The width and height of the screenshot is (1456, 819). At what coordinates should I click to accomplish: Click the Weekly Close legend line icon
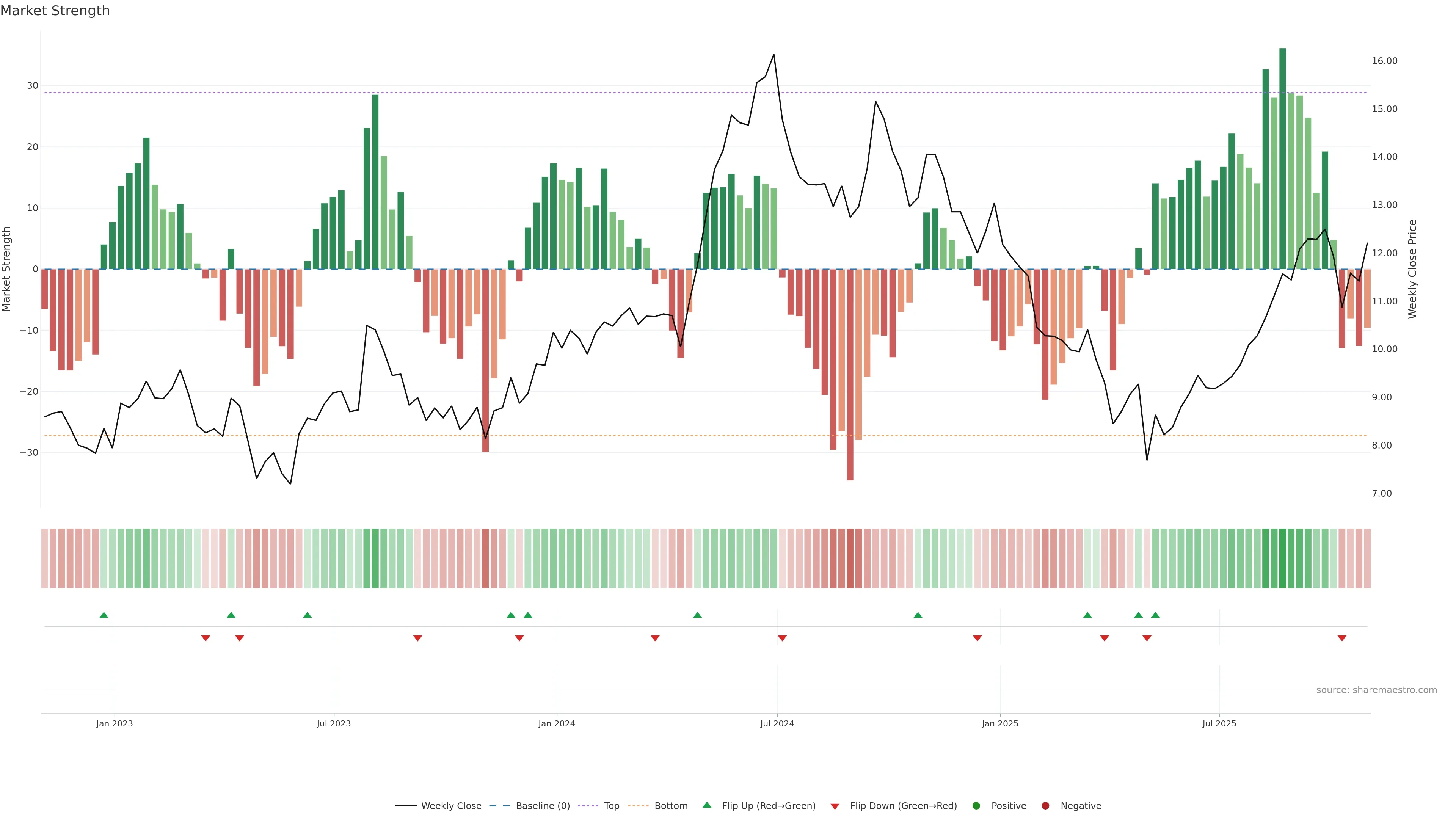pyautogui.click(x=406, y=806)
